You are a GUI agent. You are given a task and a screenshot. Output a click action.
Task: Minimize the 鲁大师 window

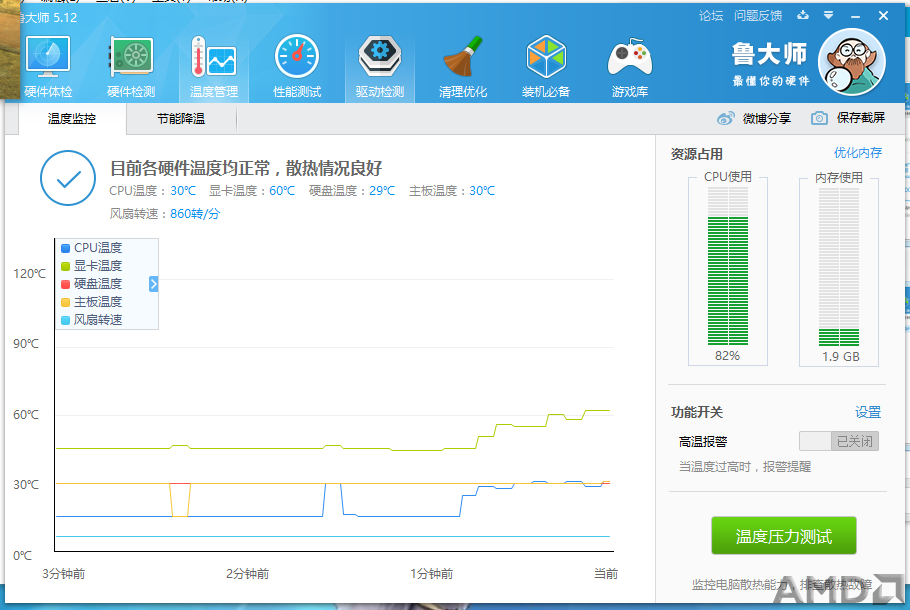click(x=855, y=16)
